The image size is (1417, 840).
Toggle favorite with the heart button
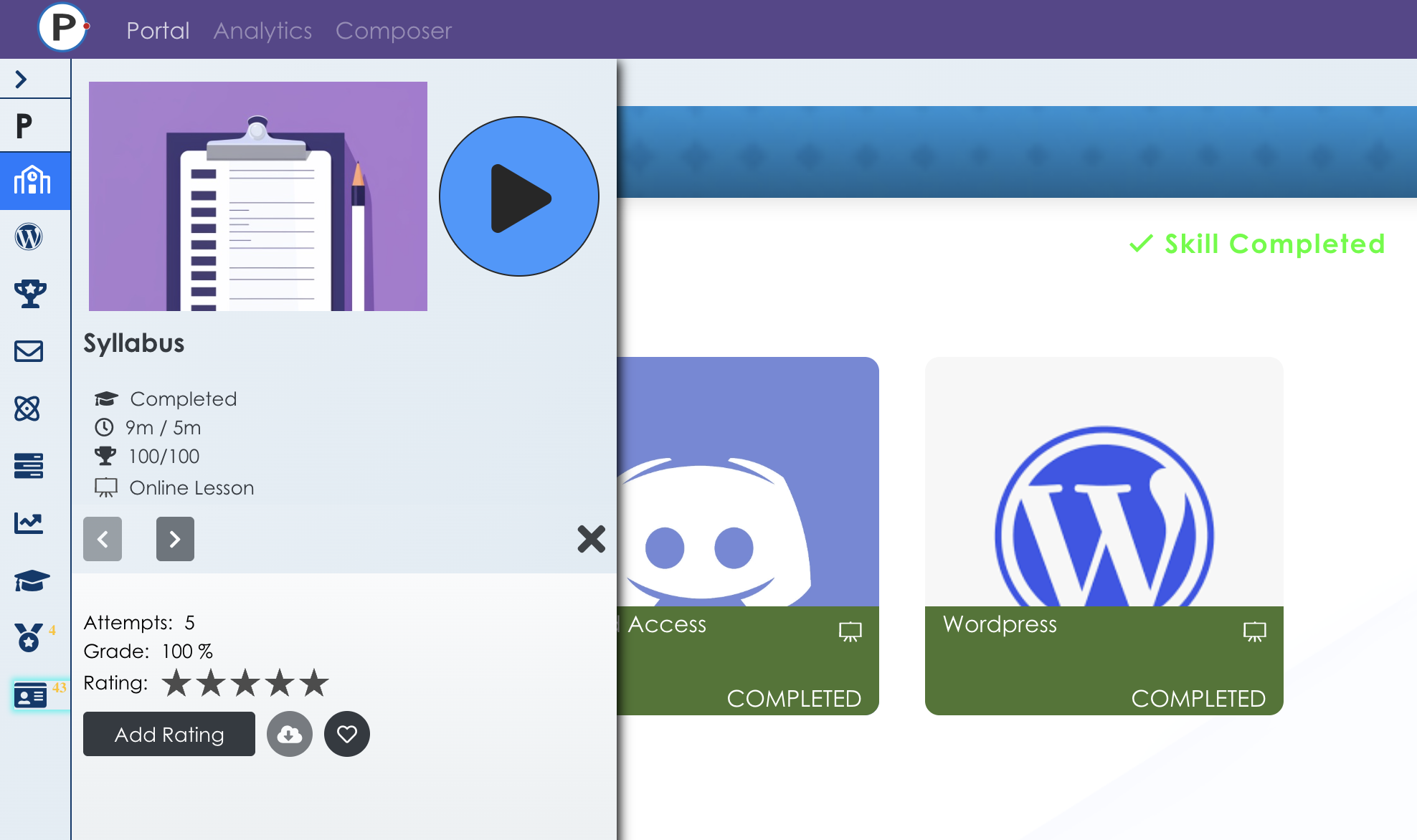click(347, 734)
